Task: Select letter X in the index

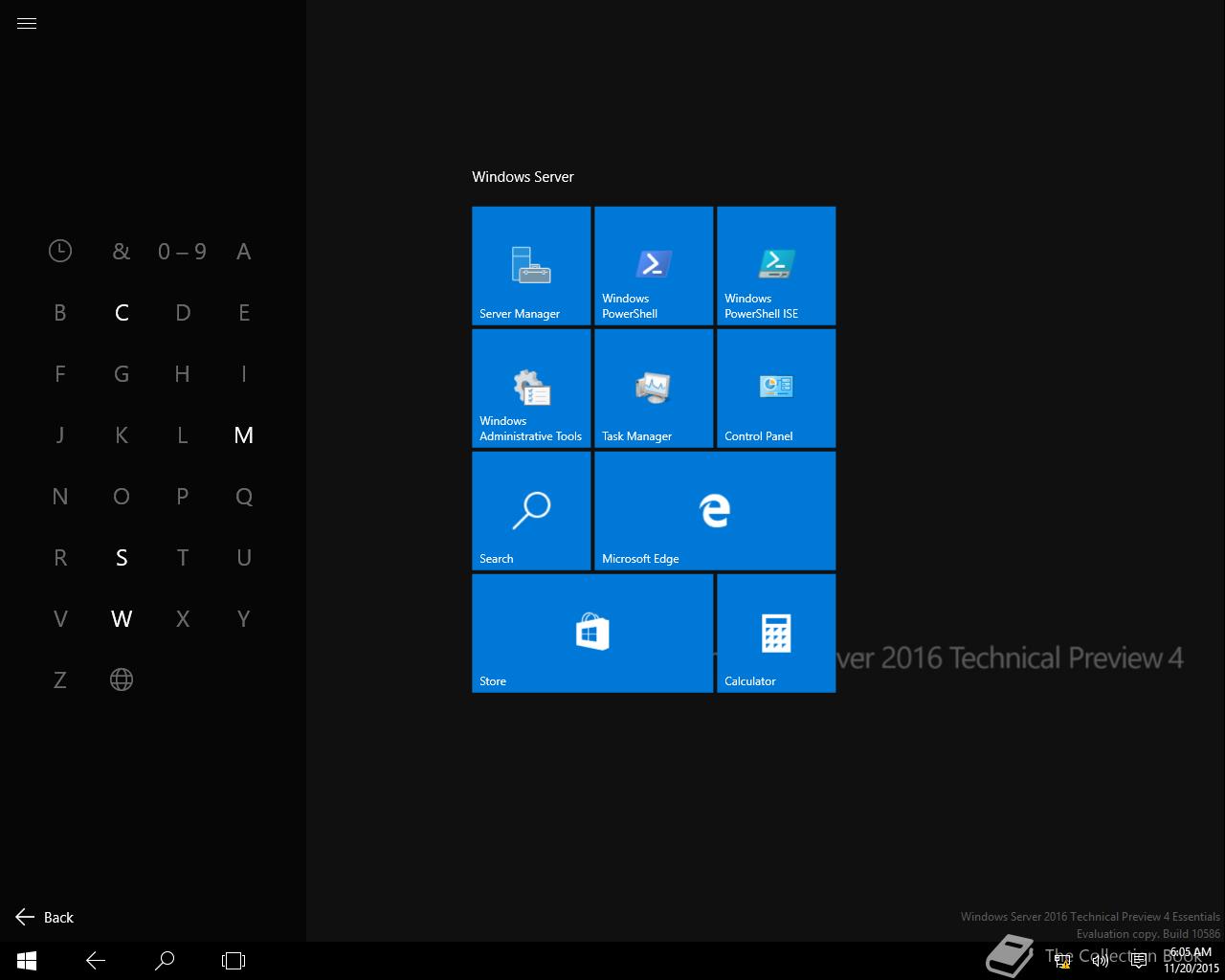Action: click(x=183, y=618)
